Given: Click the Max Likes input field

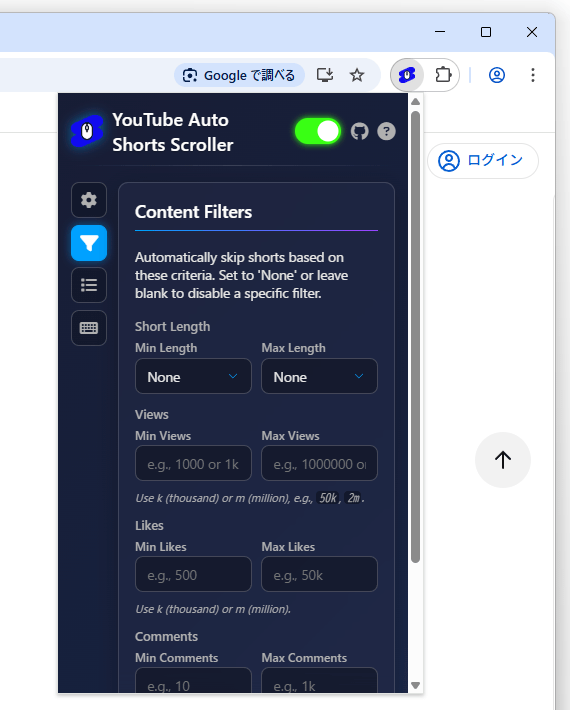Looking at the screenshot, I should [x=319, y=574].
